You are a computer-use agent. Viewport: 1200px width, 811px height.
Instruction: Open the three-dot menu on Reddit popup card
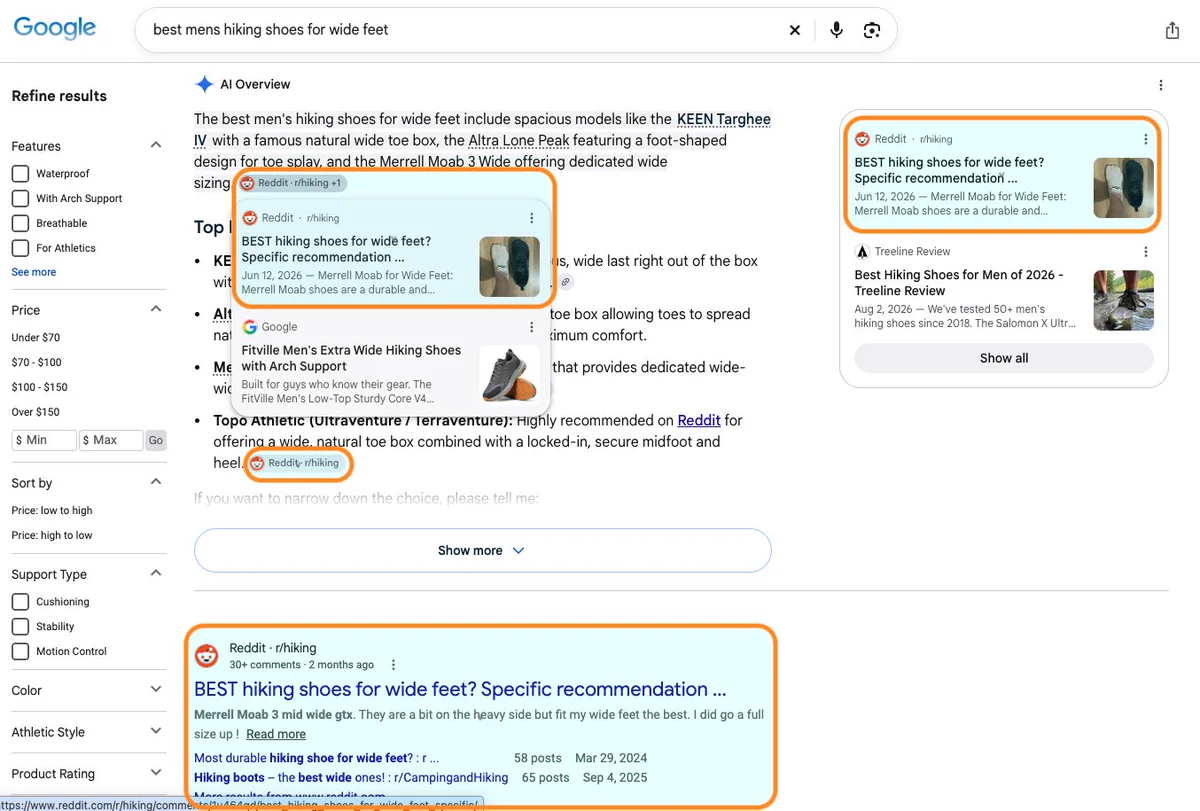pyautogui.click(x=531, y=218)
